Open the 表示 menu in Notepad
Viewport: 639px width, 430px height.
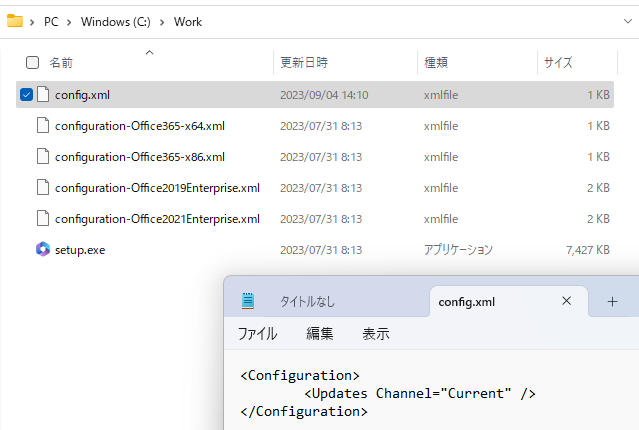tap(376, 333)
